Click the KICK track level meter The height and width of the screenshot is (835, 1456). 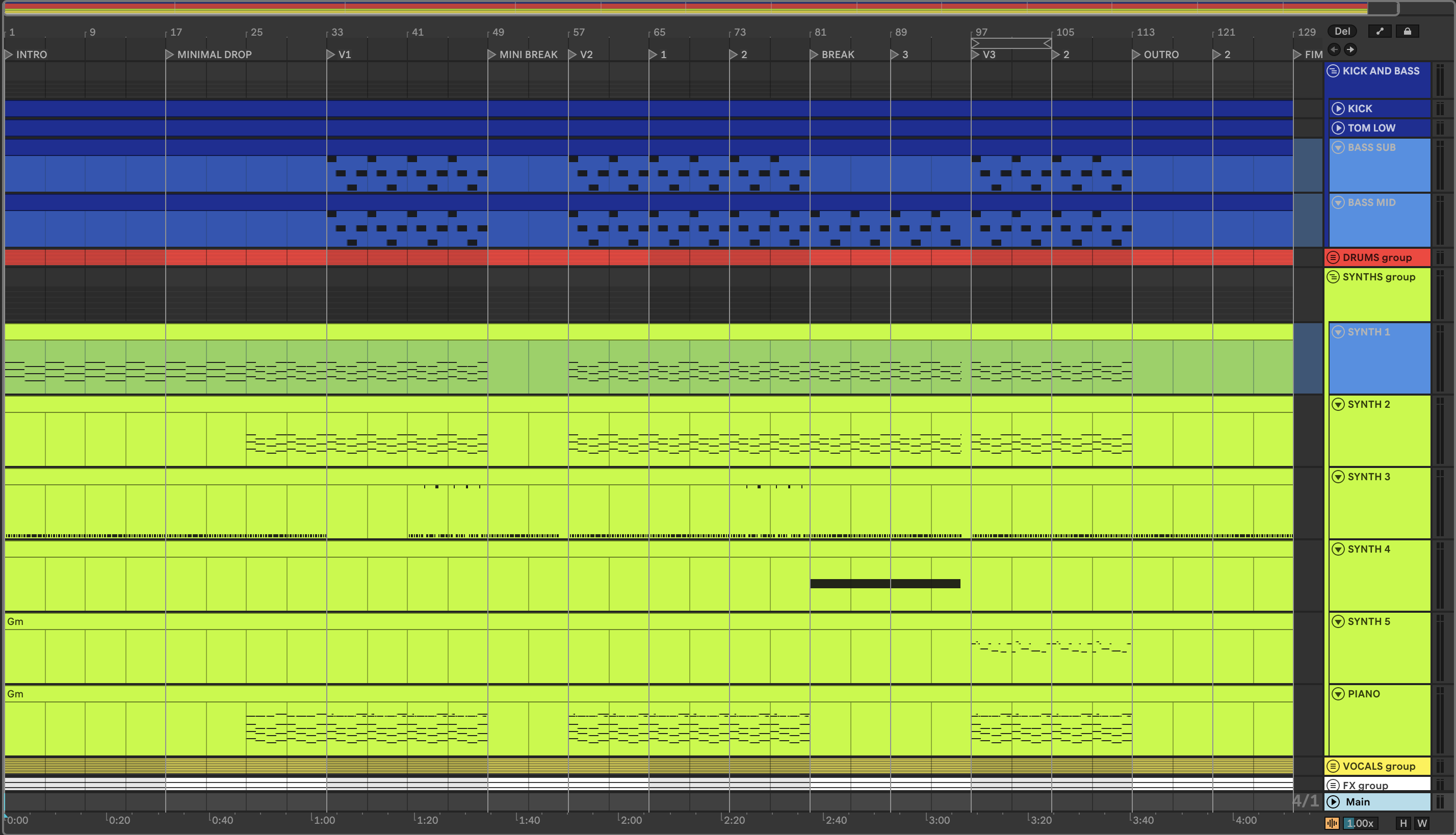click(1440, 109)
